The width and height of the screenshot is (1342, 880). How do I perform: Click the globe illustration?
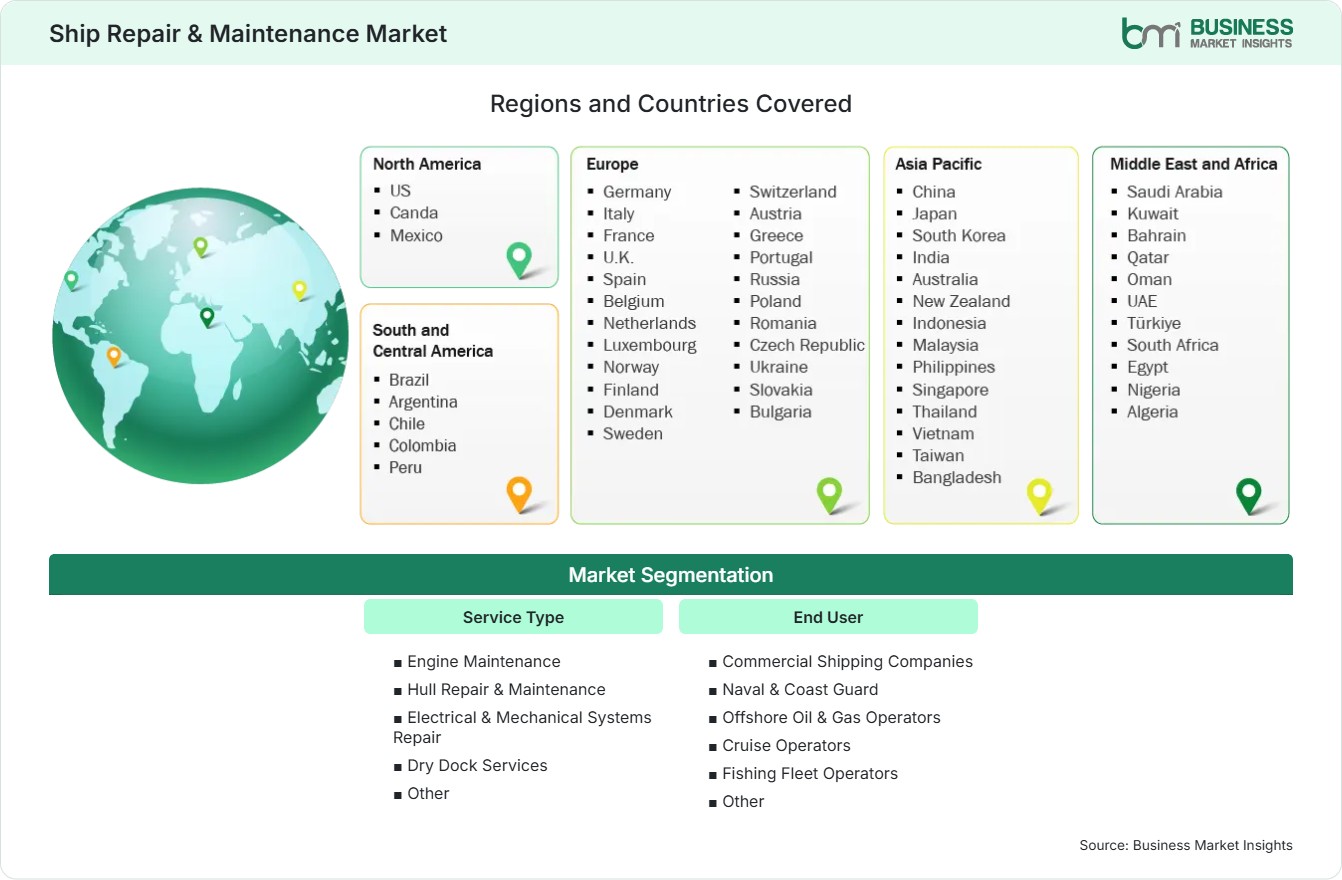pos(200,336)
